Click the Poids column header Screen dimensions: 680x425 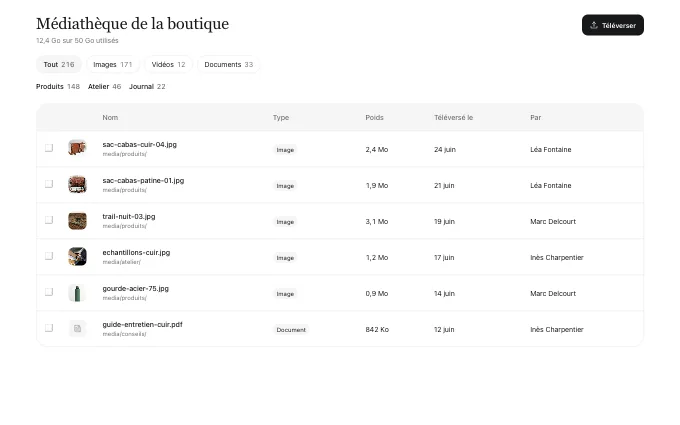[x=374, y=118]
